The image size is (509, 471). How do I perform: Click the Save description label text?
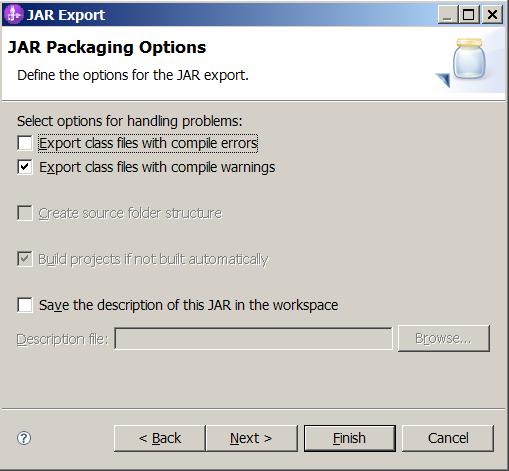188,305
